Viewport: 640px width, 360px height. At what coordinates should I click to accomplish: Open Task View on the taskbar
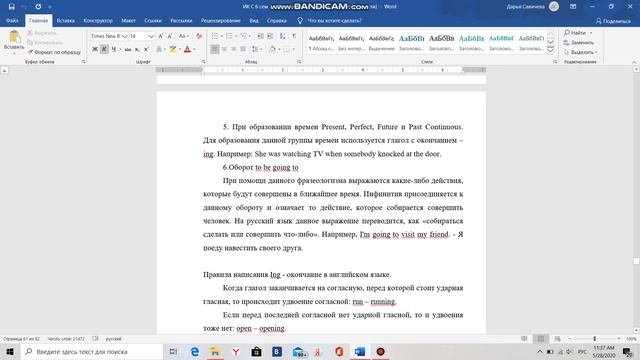pos(173,351)
